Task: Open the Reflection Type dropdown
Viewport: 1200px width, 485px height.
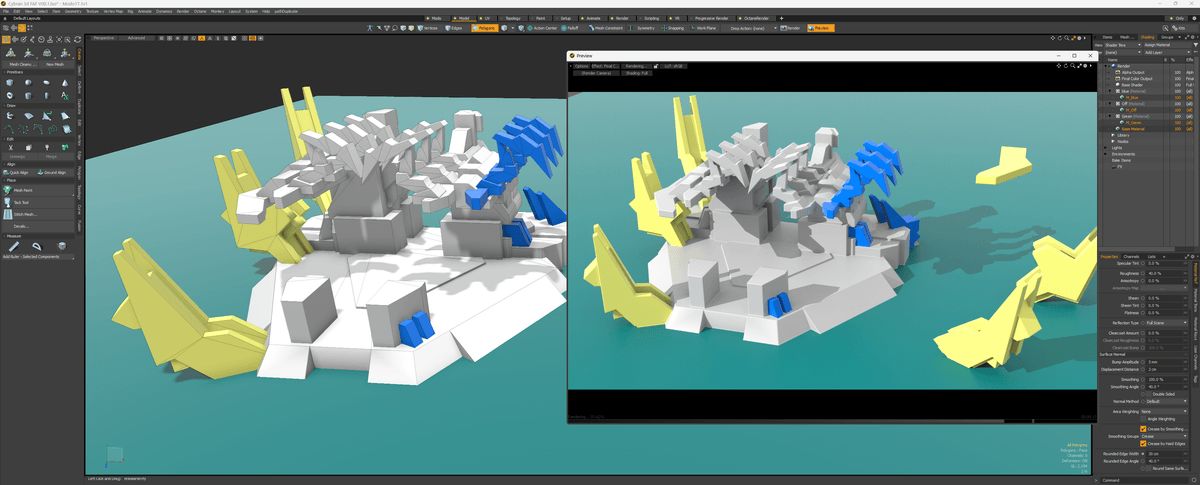Action: (1166, 323)
